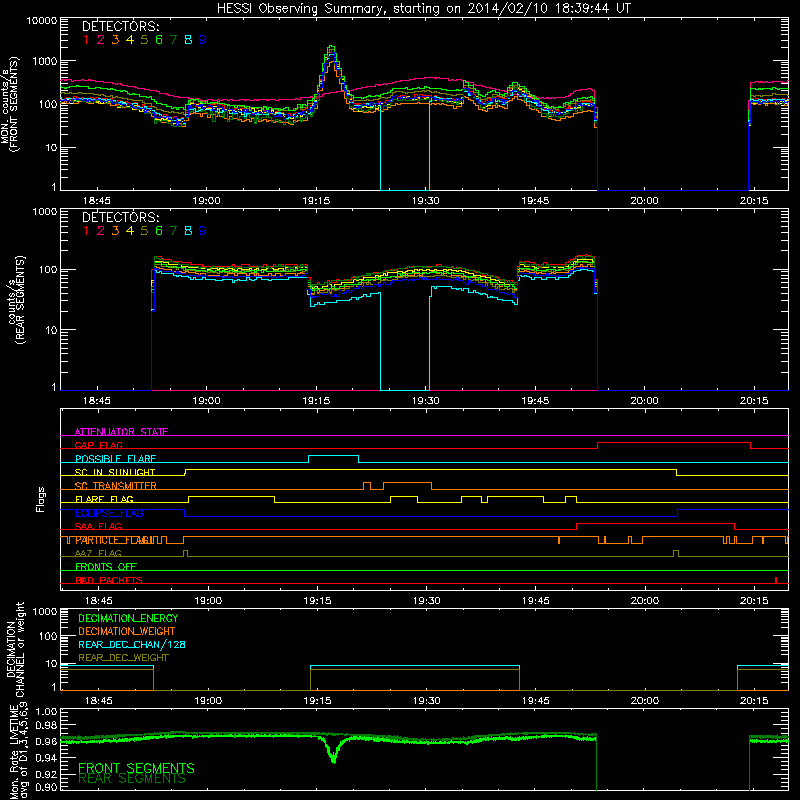Click REAR SEGMENTS legend in livetime plot
The image size is (800, 800).
132,779
